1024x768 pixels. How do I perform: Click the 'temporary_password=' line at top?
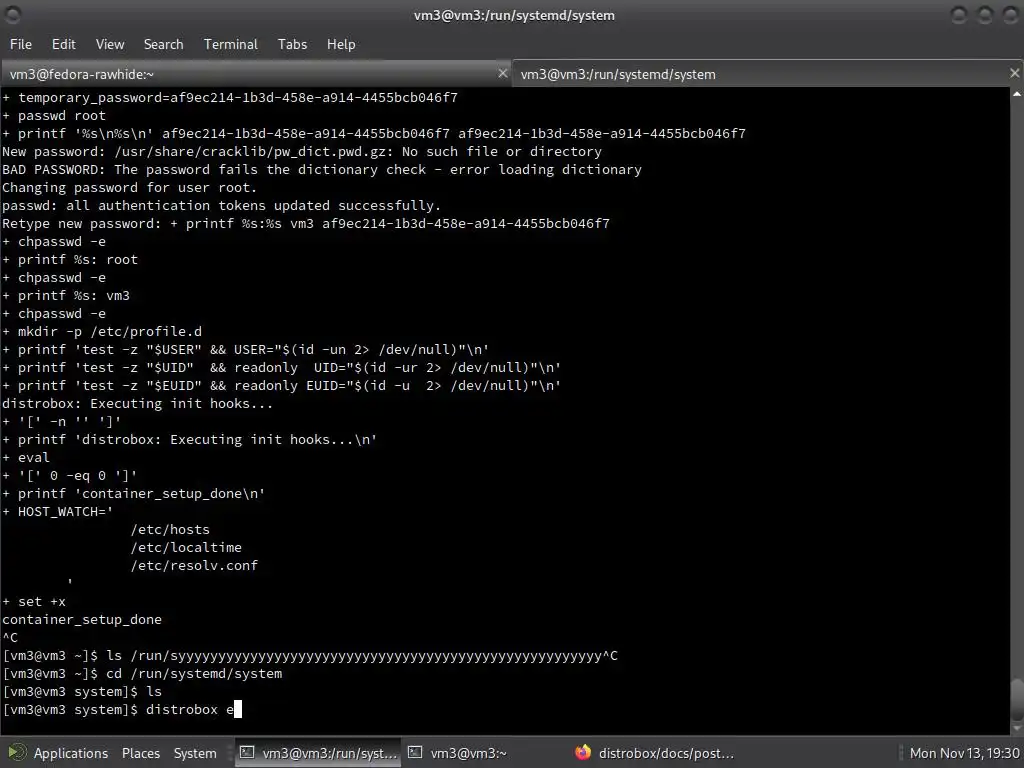(x=230, y=97)
